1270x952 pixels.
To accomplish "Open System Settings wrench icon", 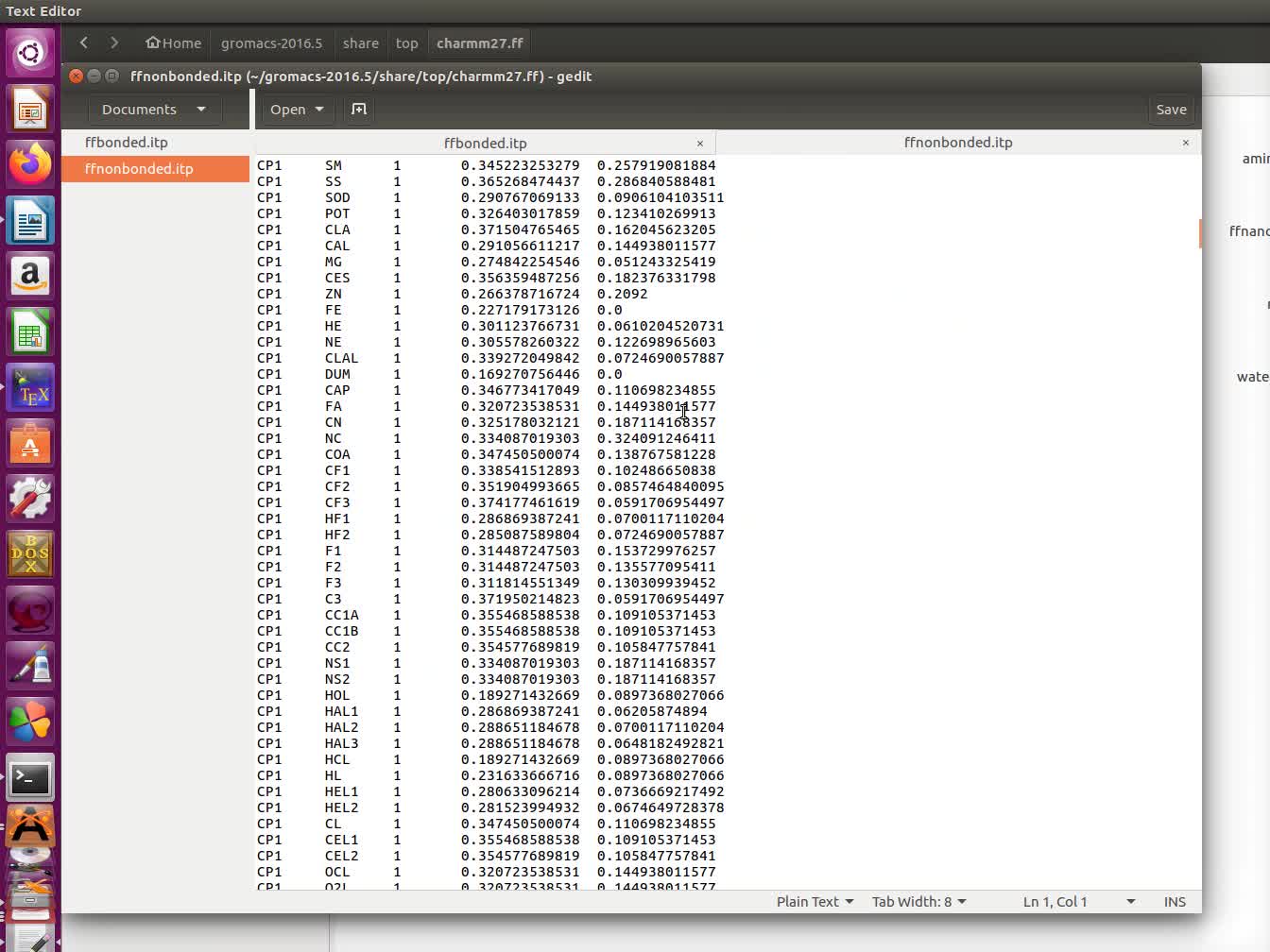I will click(x=30, y=500).
